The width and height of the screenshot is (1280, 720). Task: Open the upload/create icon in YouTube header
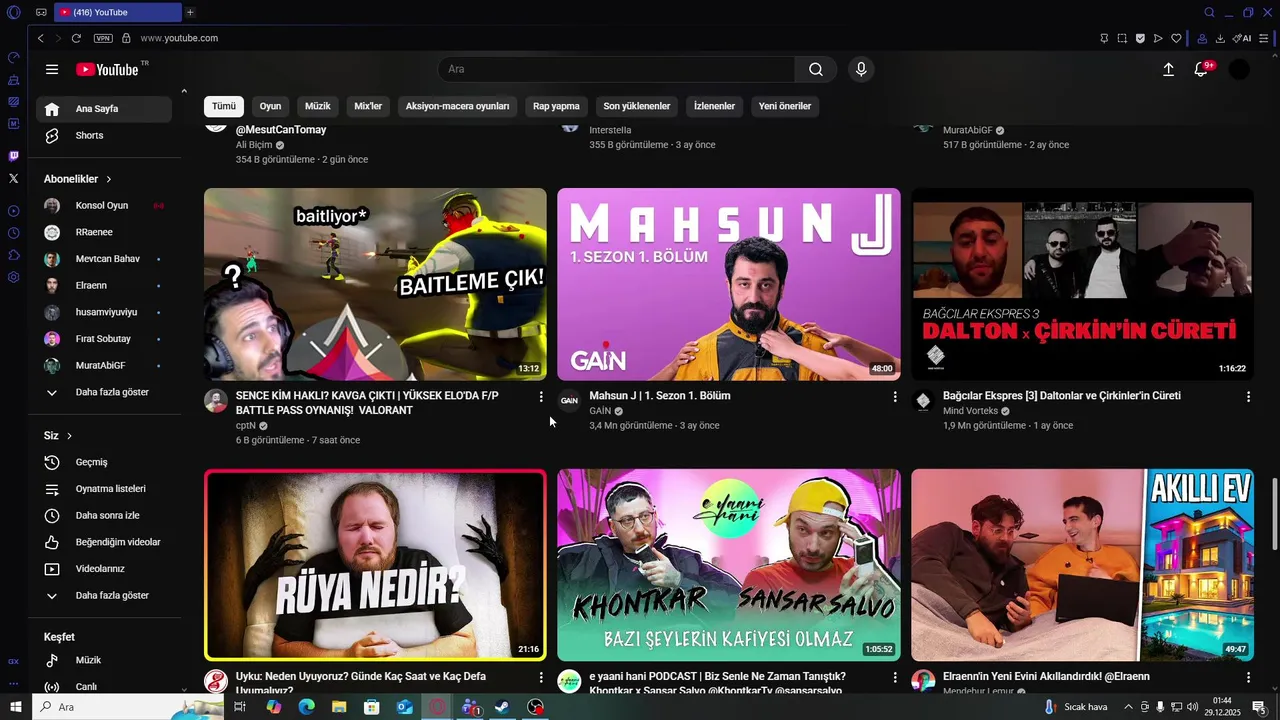[x=1168, y=69]
